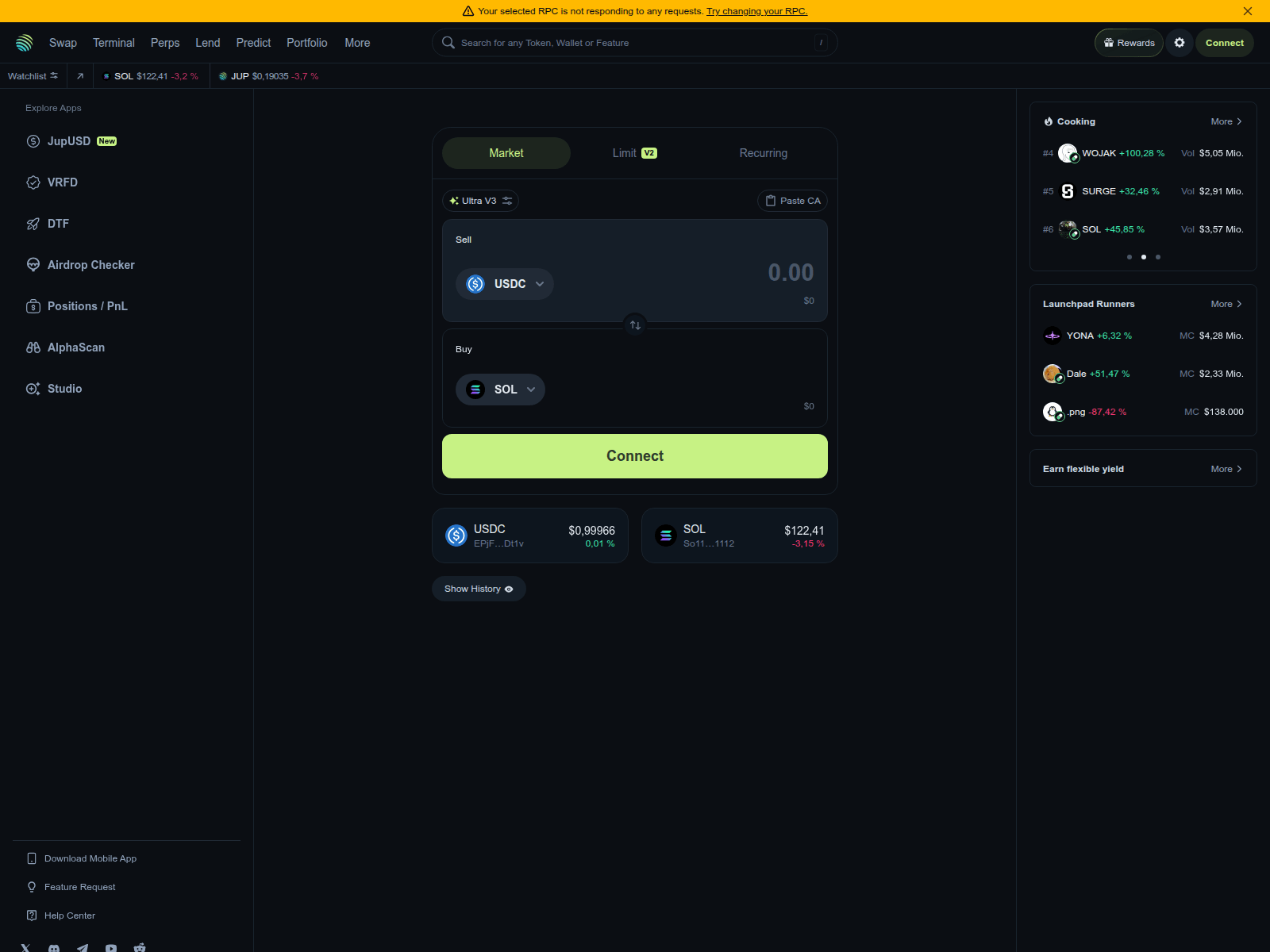Open the DTF rocket app
This screenshot has width=1270, height=952.
point(48,224)
